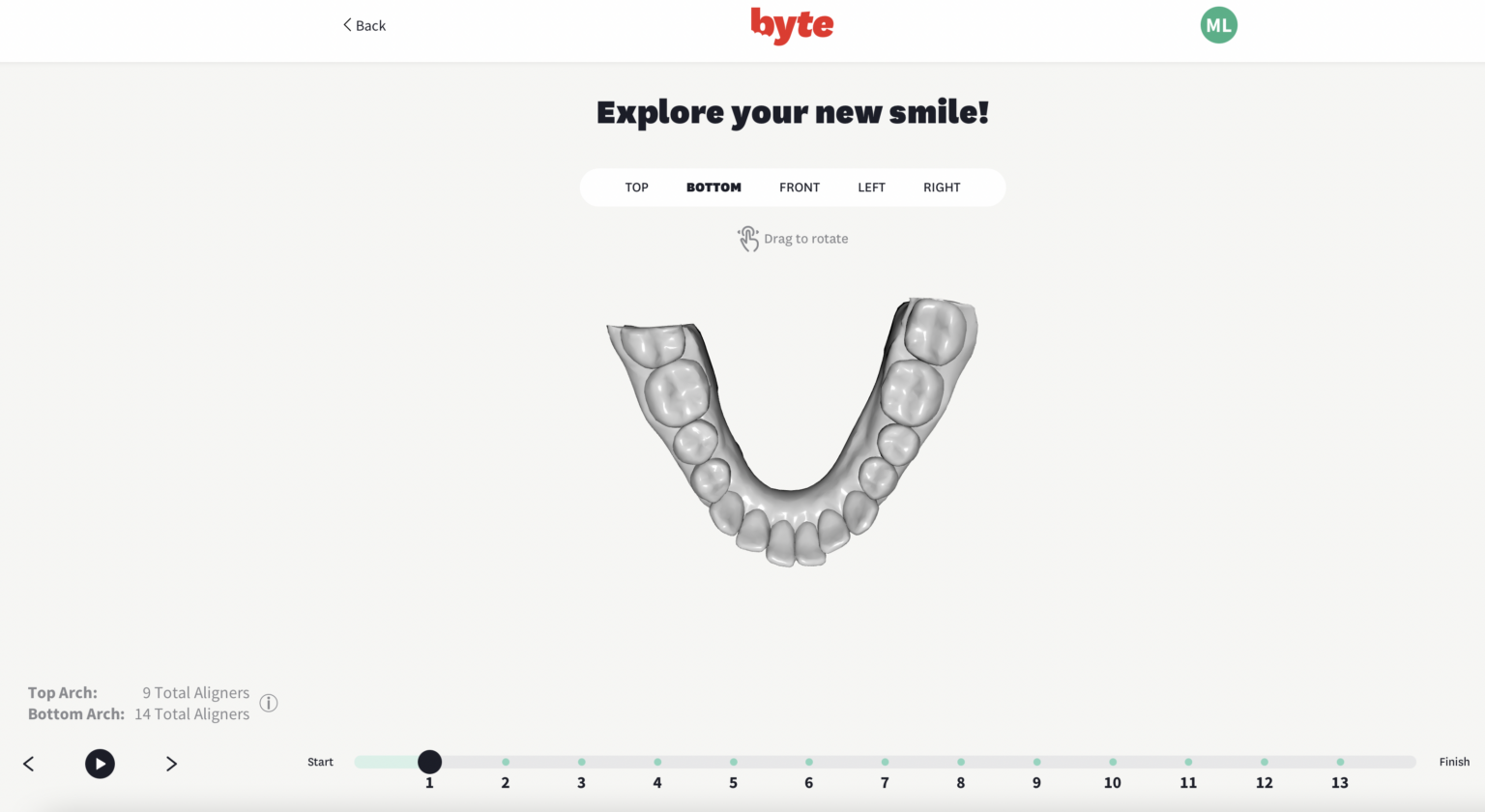Advance to next aligner step with right arrow
This screenshot has width=1485, height=812.
[x=171, y=764]
